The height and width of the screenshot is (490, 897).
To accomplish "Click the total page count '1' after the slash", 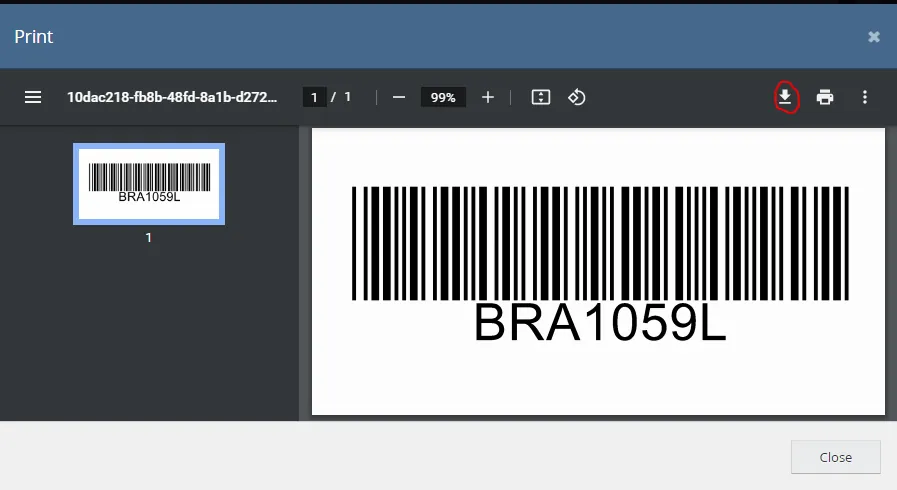I will [347, 97].
